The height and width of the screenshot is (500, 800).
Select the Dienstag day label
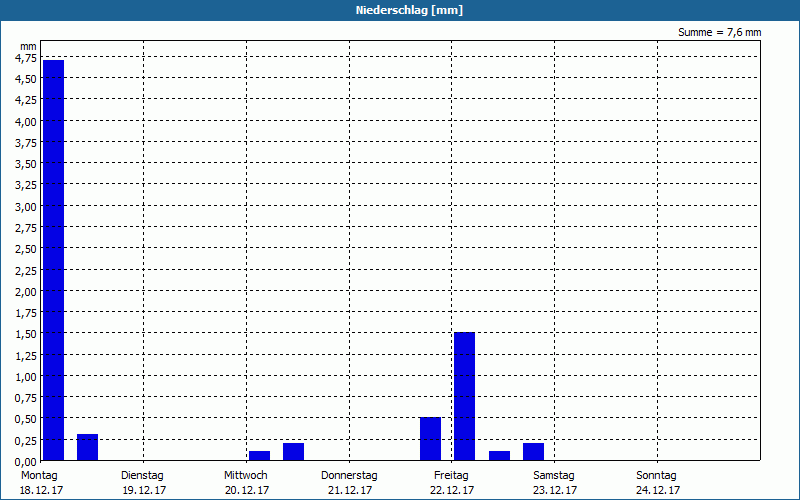pos(142,476)
